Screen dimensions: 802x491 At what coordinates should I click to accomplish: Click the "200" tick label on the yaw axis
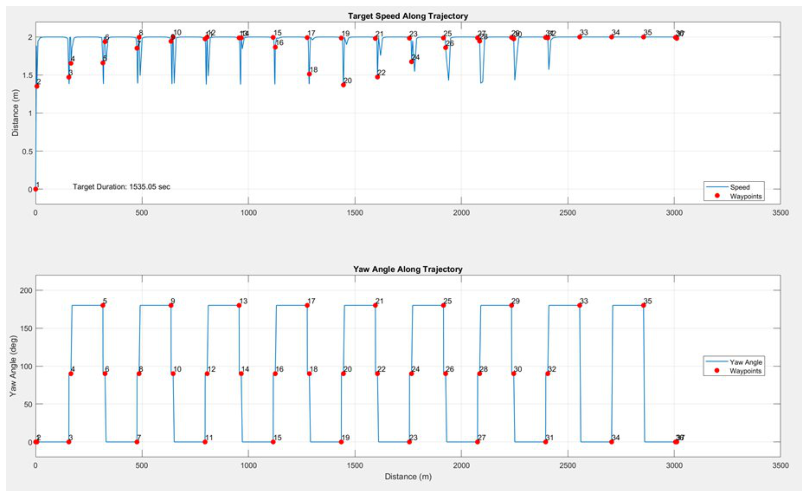[x=27, y=291]
